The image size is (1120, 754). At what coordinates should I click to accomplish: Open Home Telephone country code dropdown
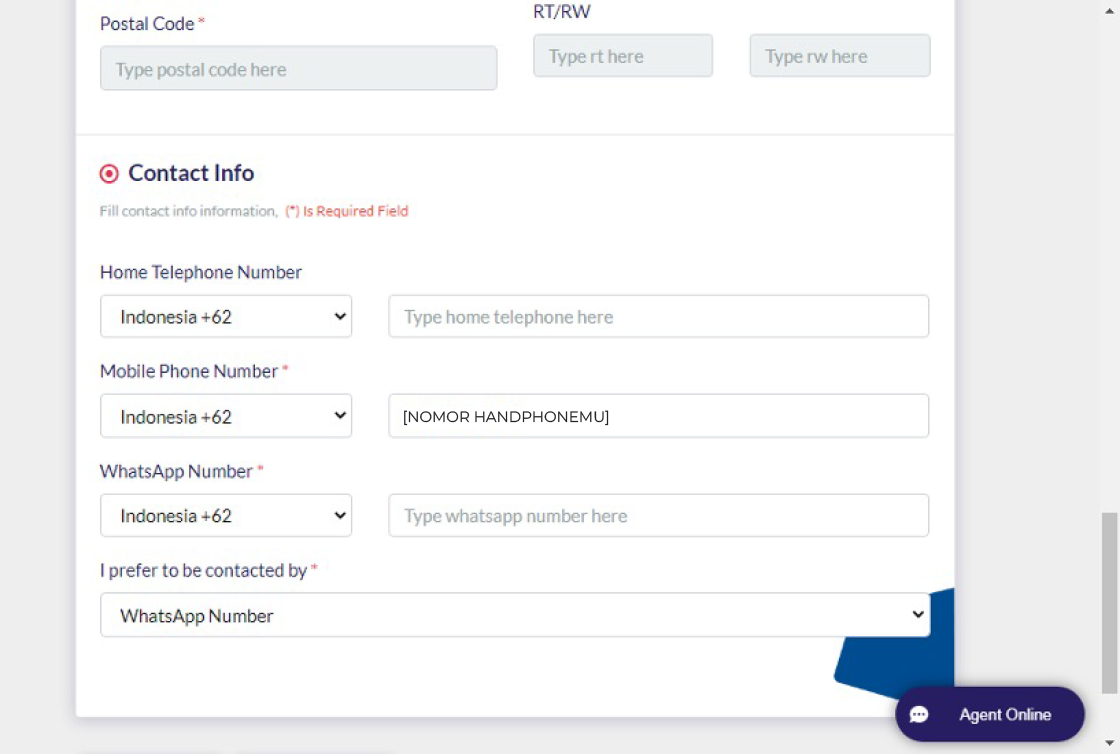point(226,316)
